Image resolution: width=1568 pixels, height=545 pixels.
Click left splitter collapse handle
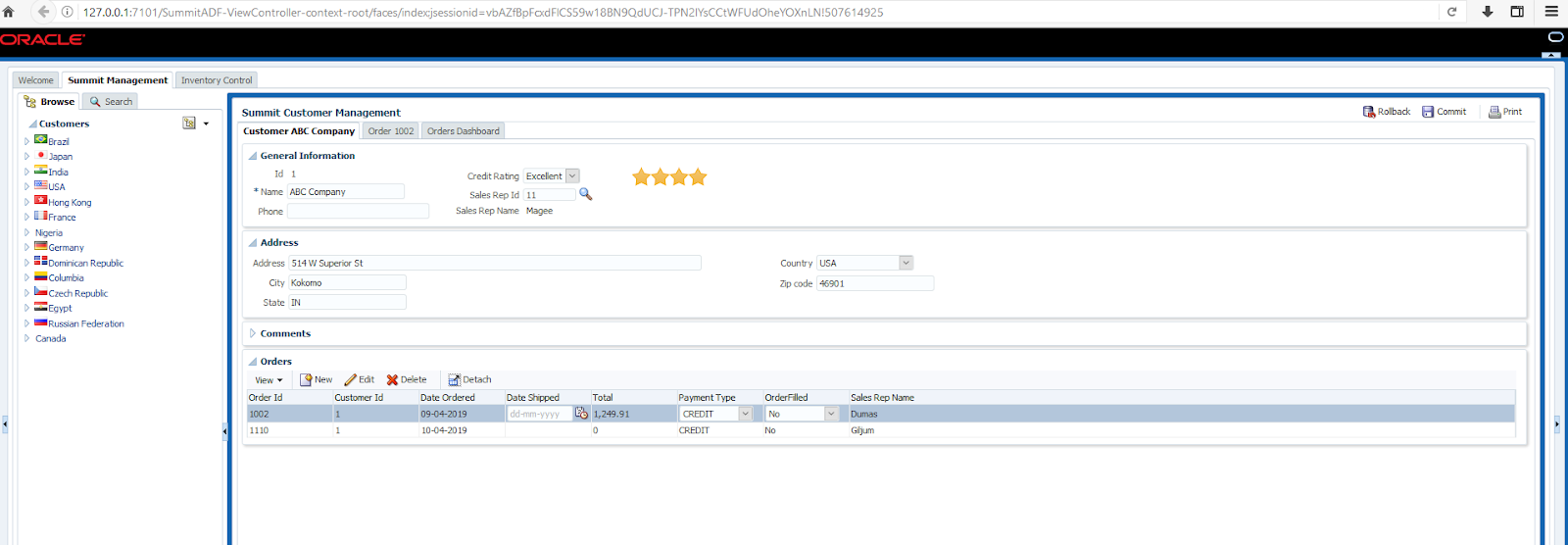click(x=5, y=424)
